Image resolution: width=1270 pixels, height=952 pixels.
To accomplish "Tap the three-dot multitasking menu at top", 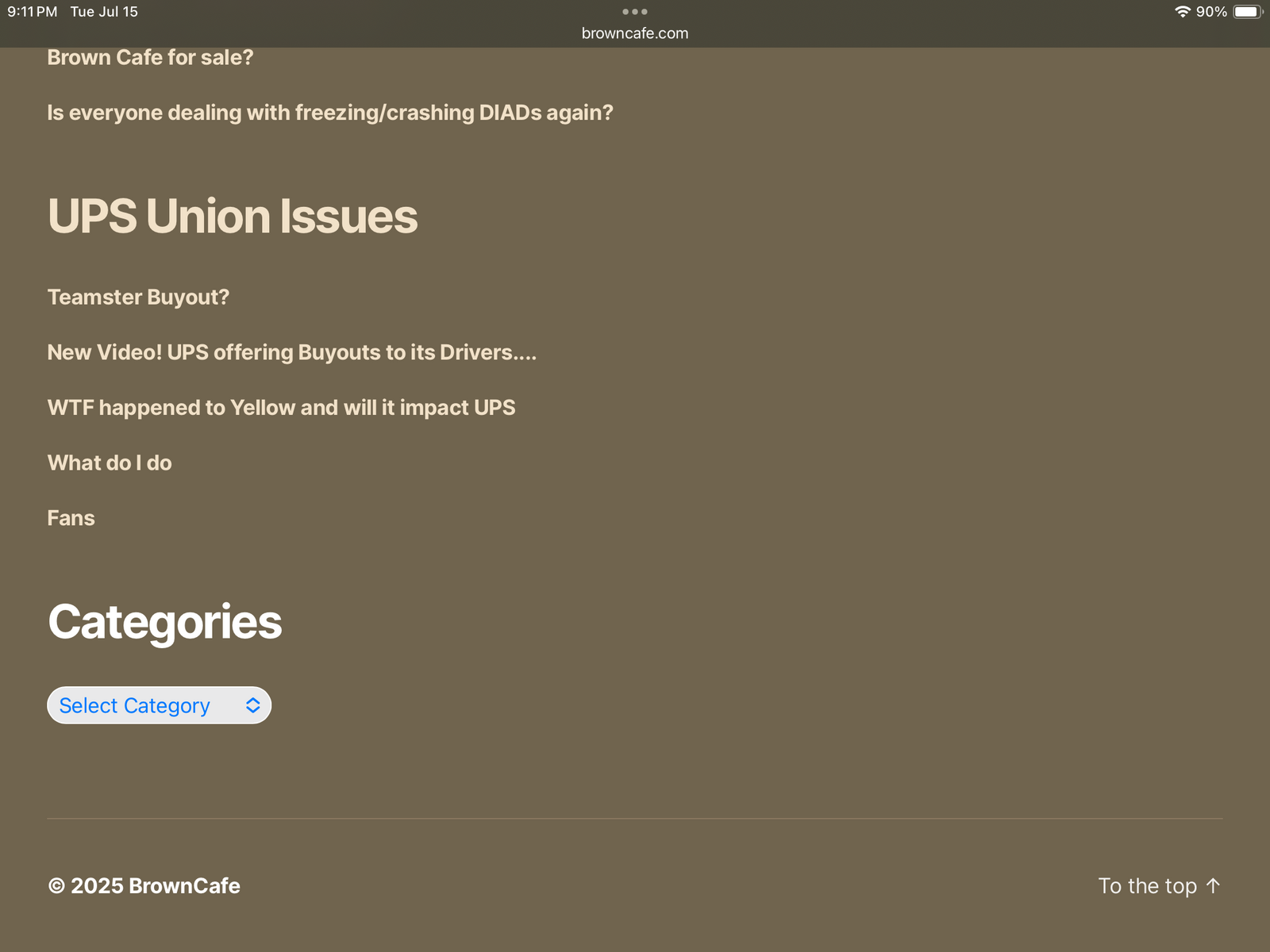I will coord(635,12).
